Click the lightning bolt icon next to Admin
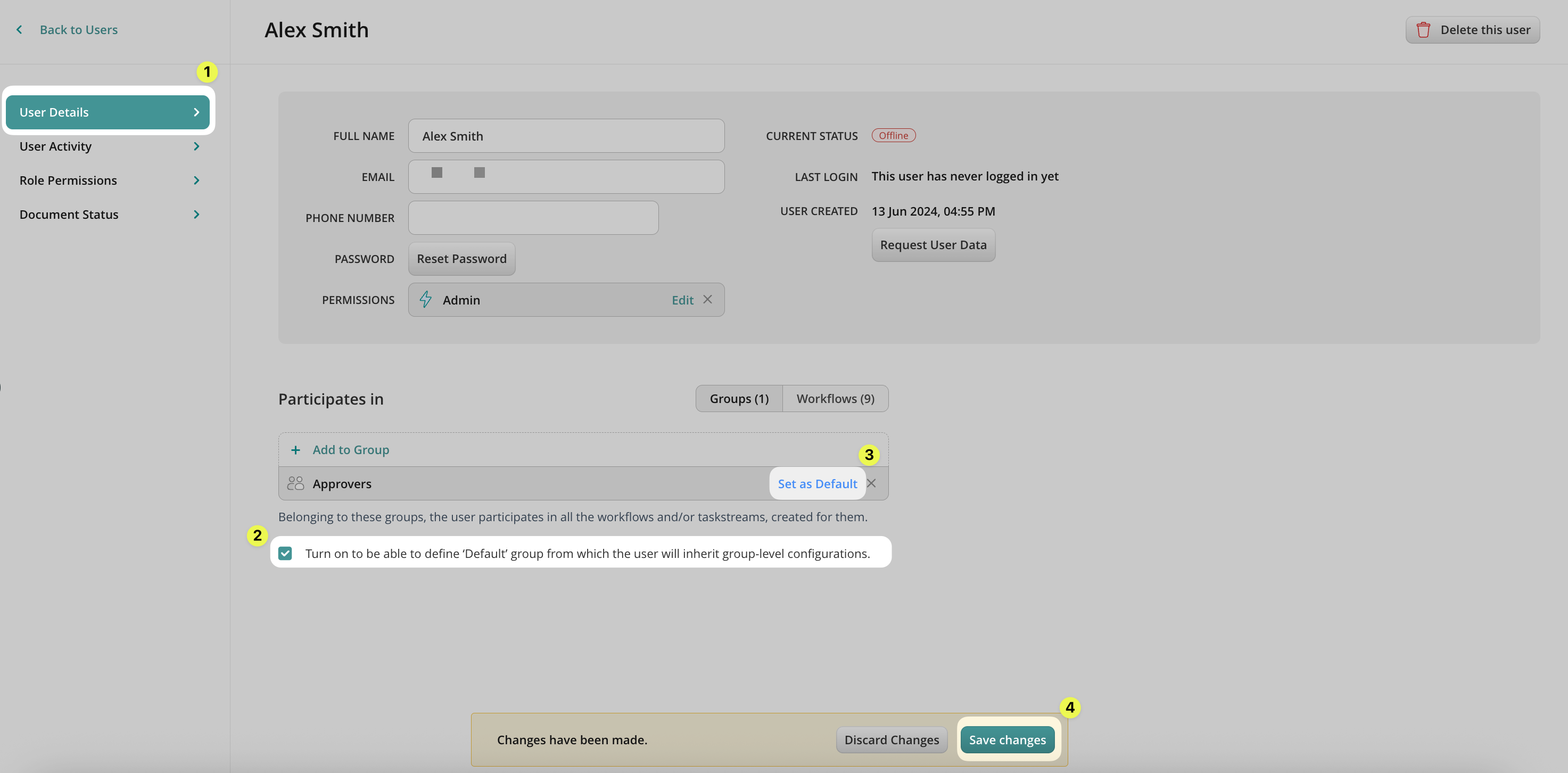This screenshot has width=1568, height=773. [425, 300]
